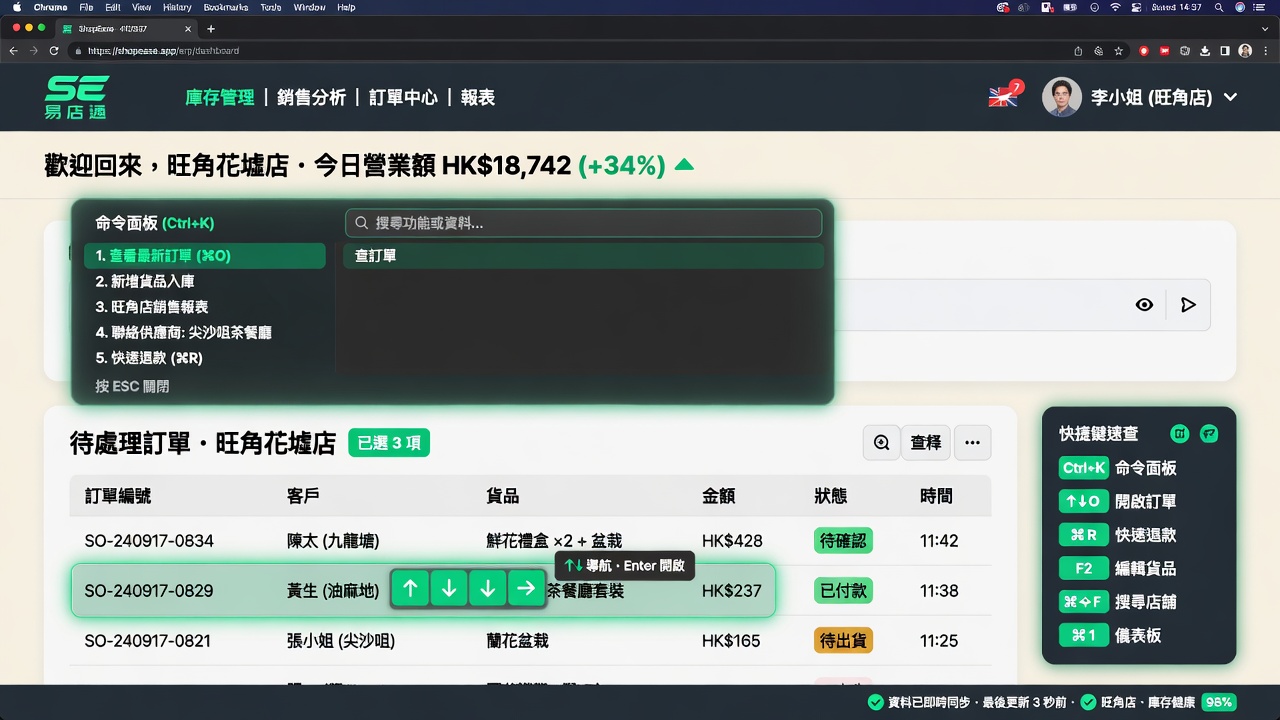Expand the 李小姐 (旺角店) account chevron
This screenshot has width=1280, height=720.
[1231, 97]
